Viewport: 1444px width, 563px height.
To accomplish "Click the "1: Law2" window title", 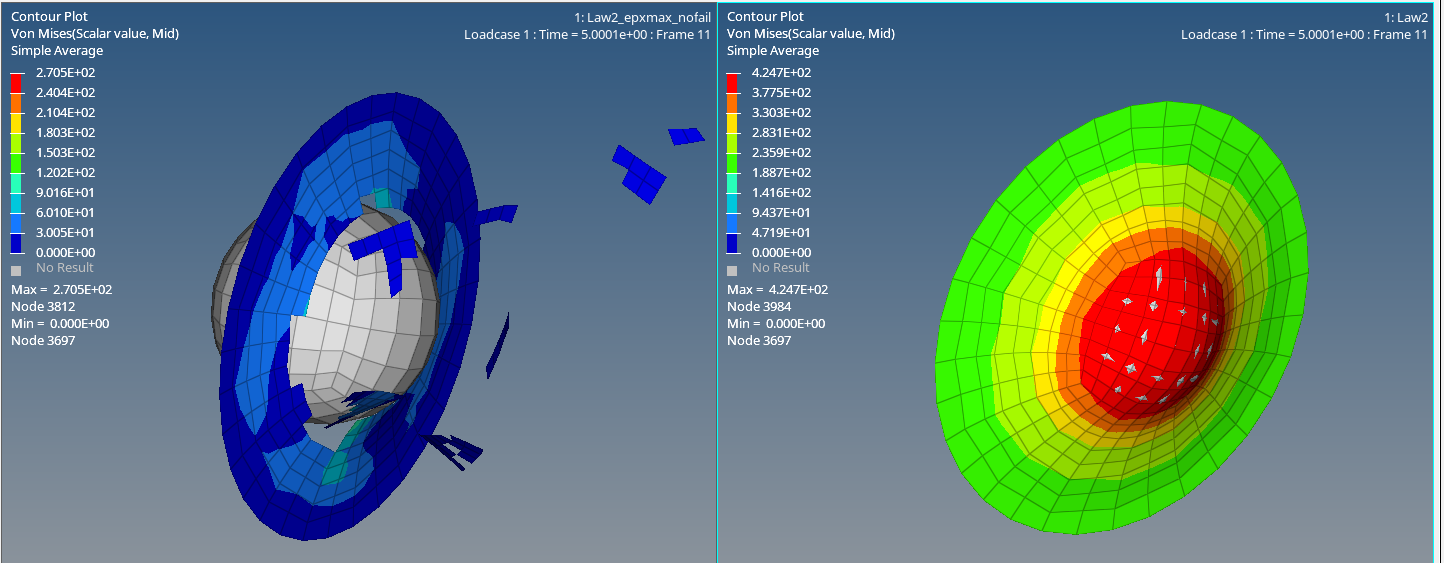I will click(x=1405, y=17).
